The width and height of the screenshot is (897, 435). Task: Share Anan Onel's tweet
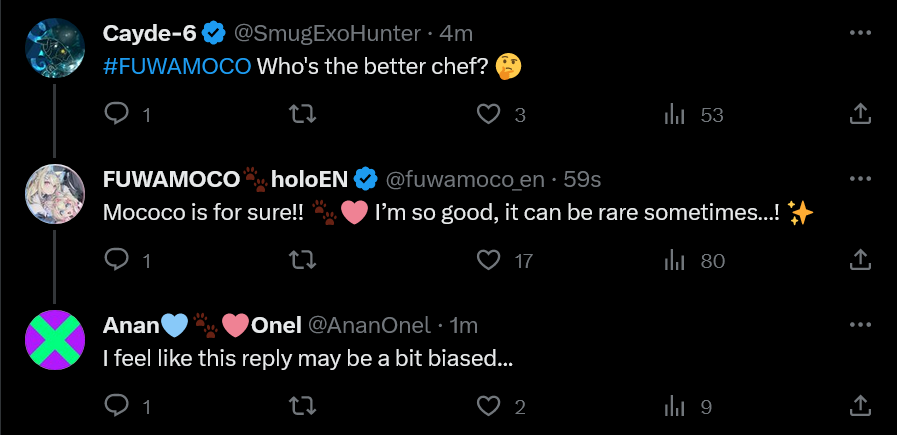(859, 406)
